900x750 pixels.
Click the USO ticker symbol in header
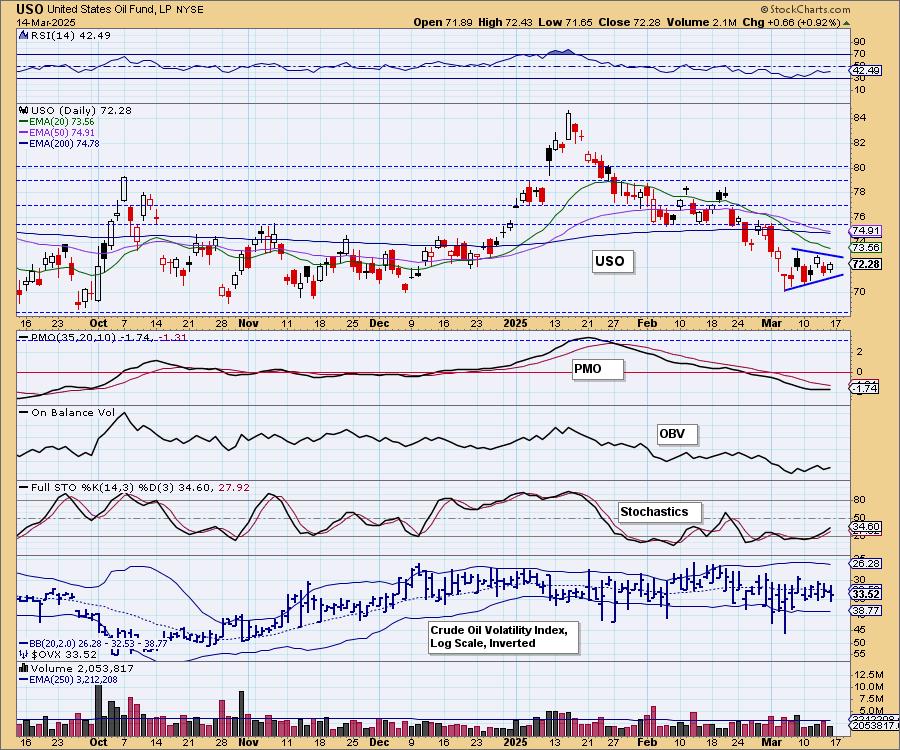(30, 9)
